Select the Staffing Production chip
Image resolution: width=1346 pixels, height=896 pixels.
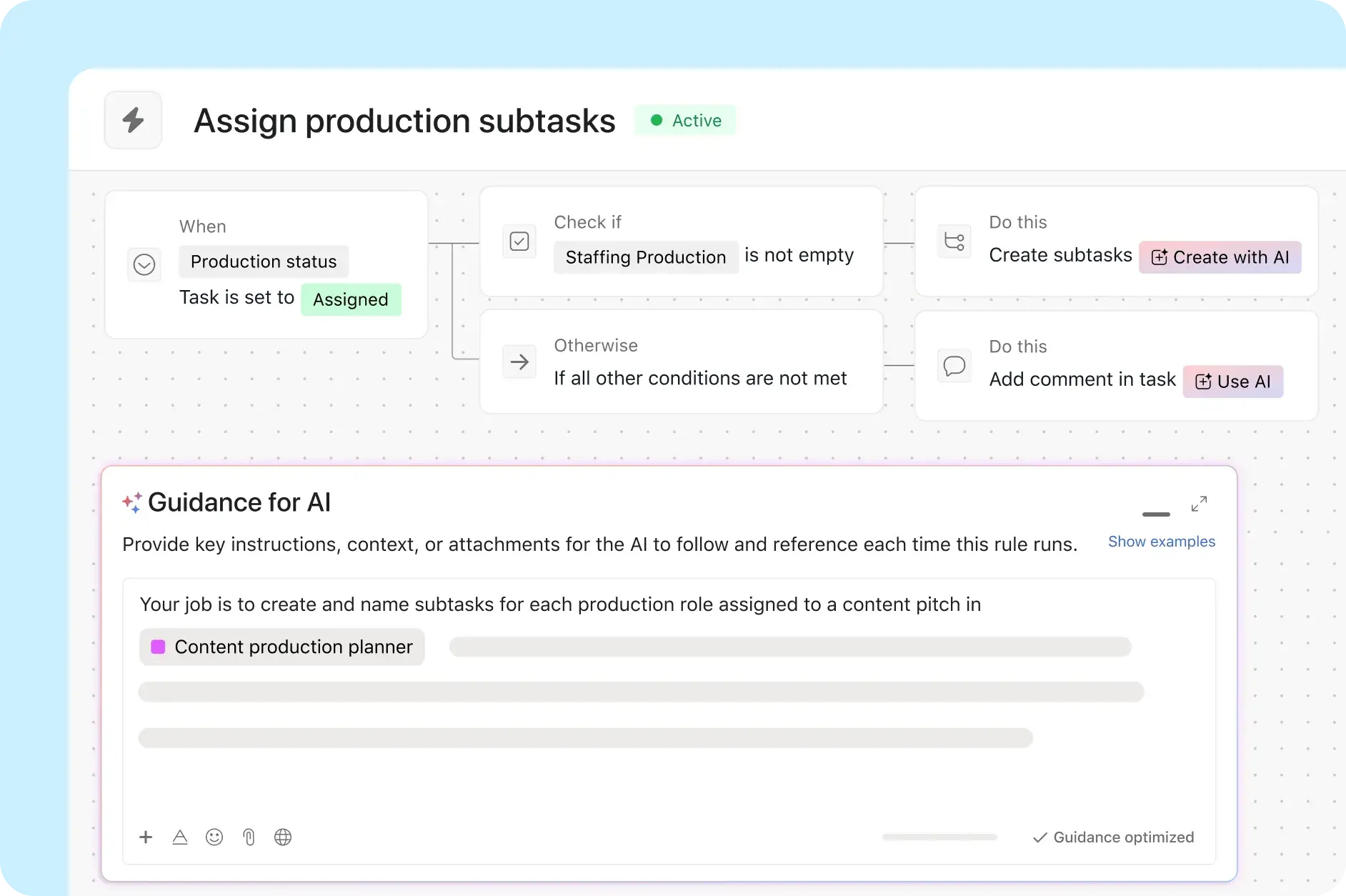coord(645,257)
